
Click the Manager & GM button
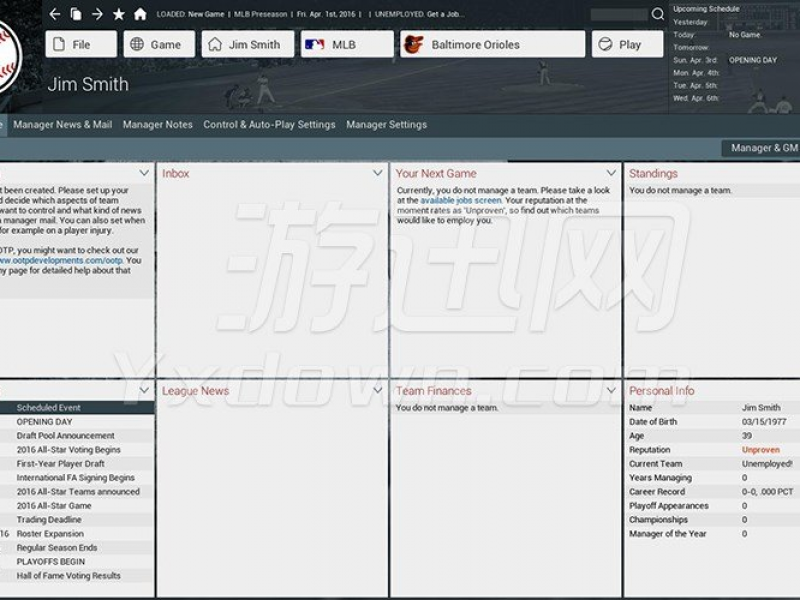[763, 148]
